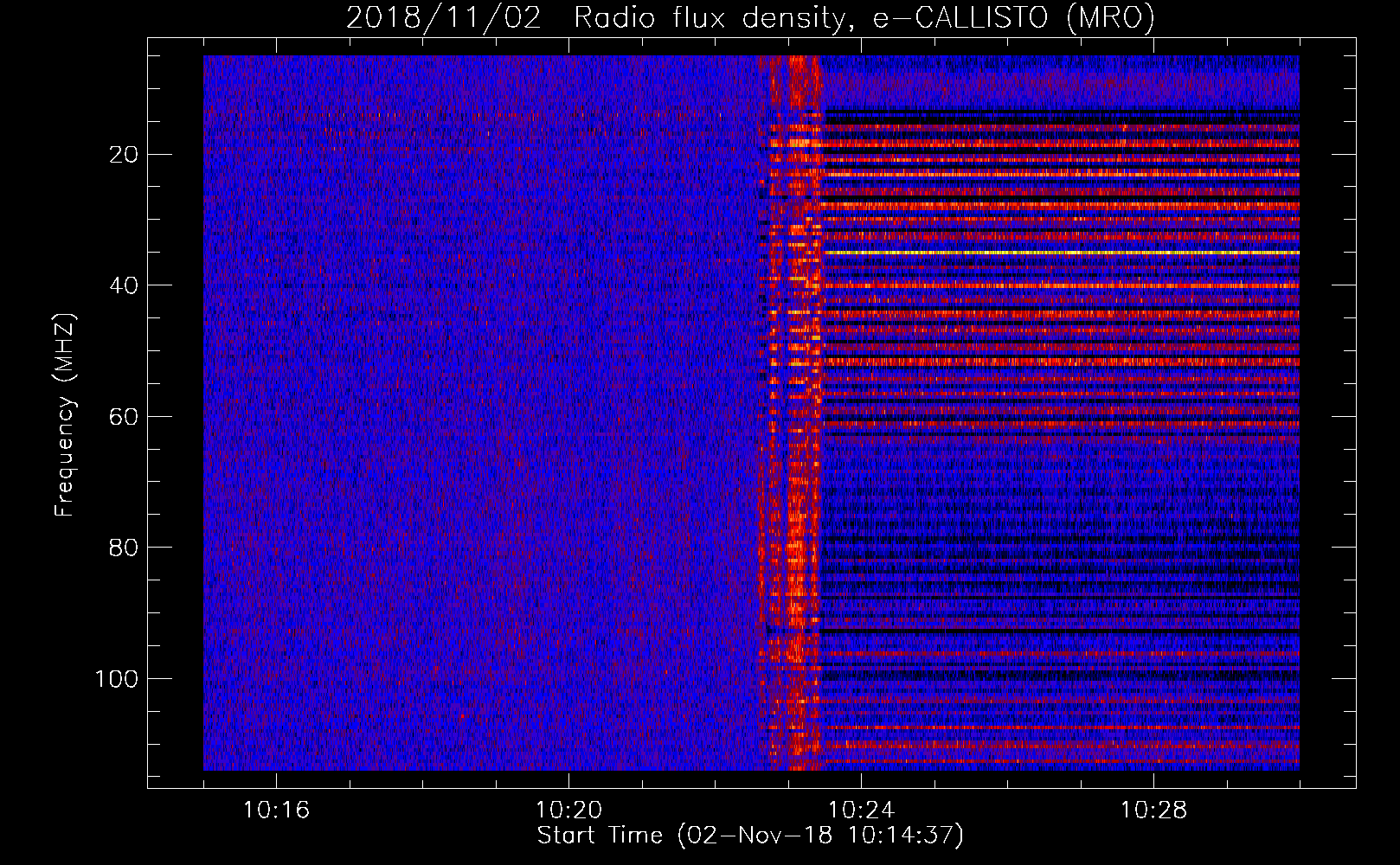Click the 'Start Time (02-Nov-18 10:14:37)' label
The width and height of the screenshot is (1400, 865).
click(x=750, y=836)
